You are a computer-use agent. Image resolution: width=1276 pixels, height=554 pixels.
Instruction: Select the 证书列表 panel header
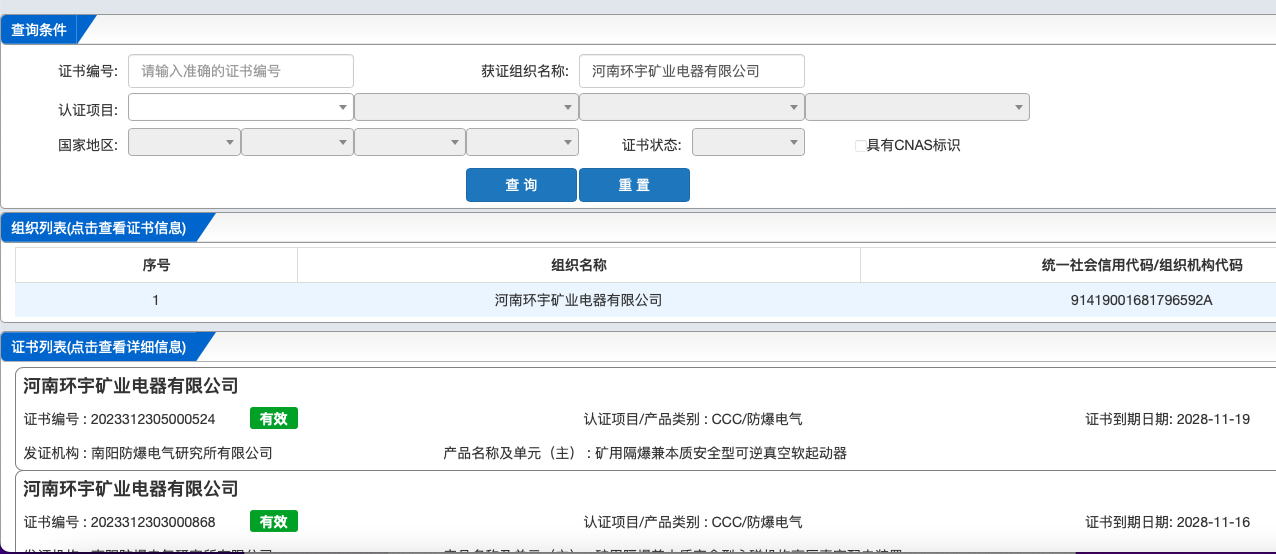(99, 347)
